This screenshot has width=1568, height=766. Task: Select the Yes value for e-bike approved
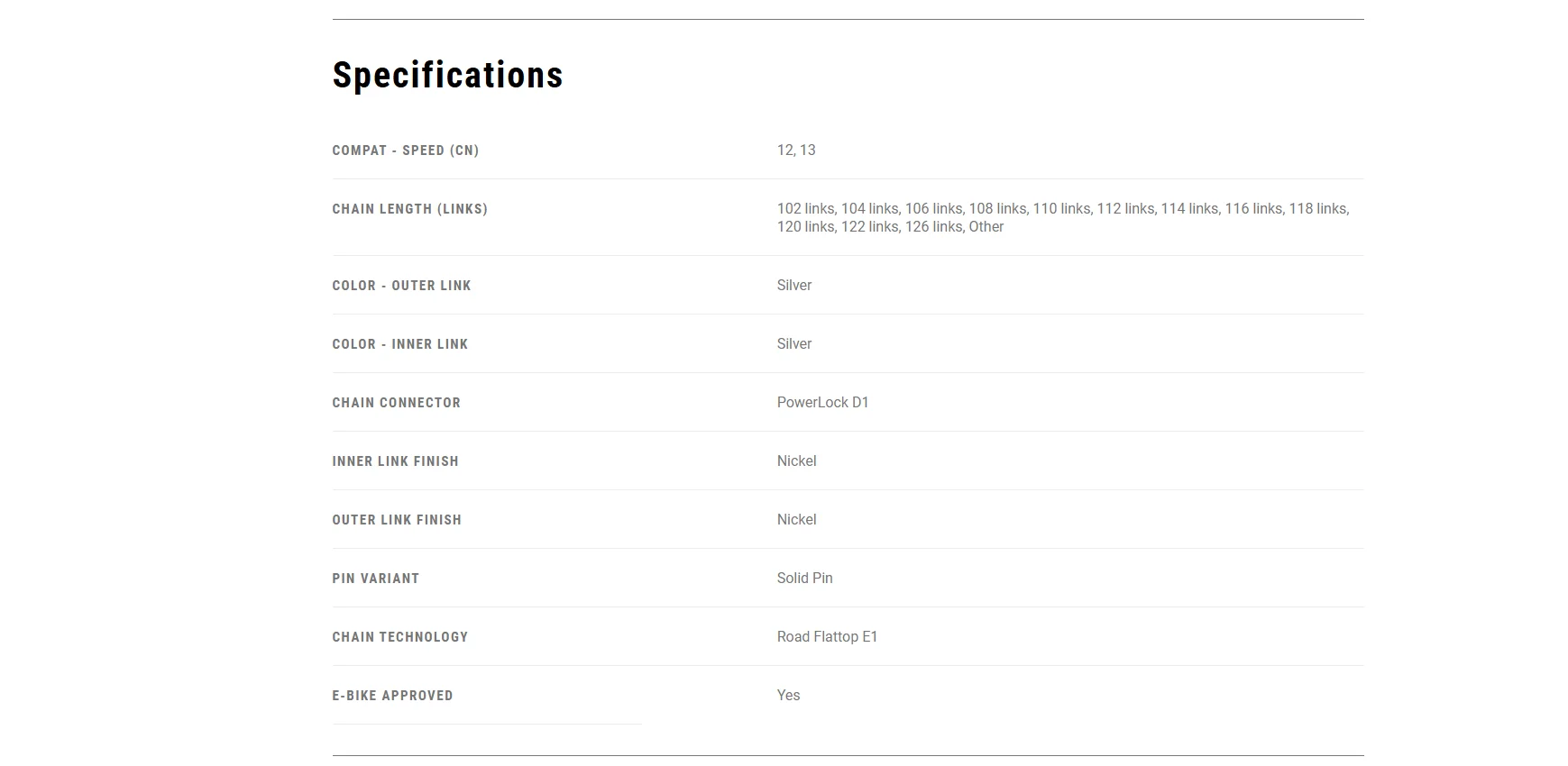click(x=789, y=696)
